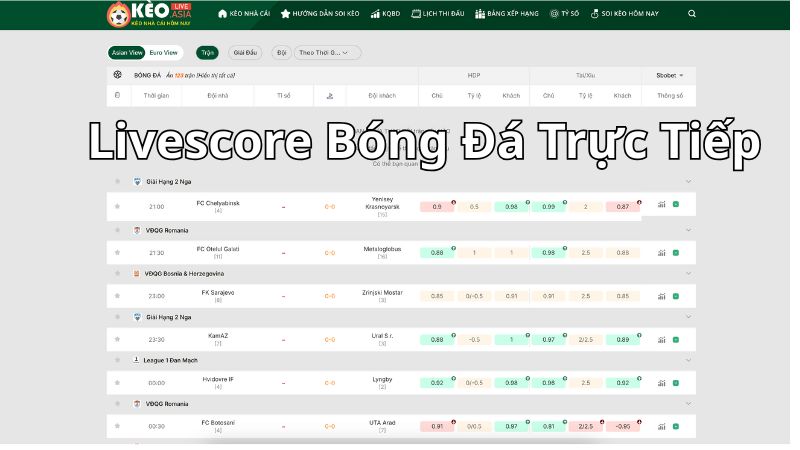The width and height of the screenshot is (800, 450).
Task: Open statistics chart for FC Otelul Galati match
Action: pos(662,253)
